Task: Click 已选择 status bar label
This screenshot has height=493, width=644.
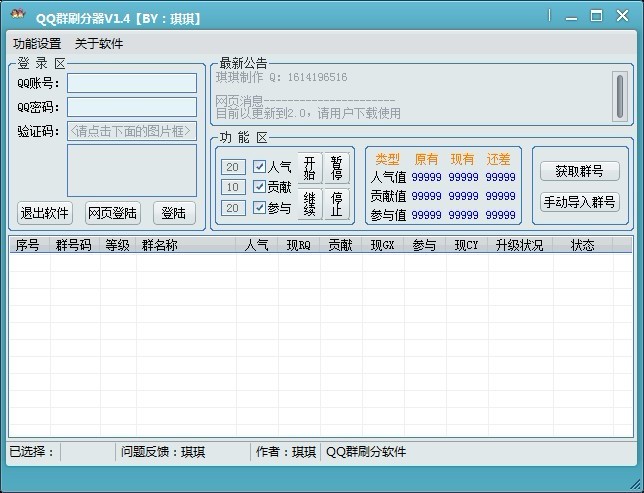Action: pyautogui.click(x=31, y=452)
